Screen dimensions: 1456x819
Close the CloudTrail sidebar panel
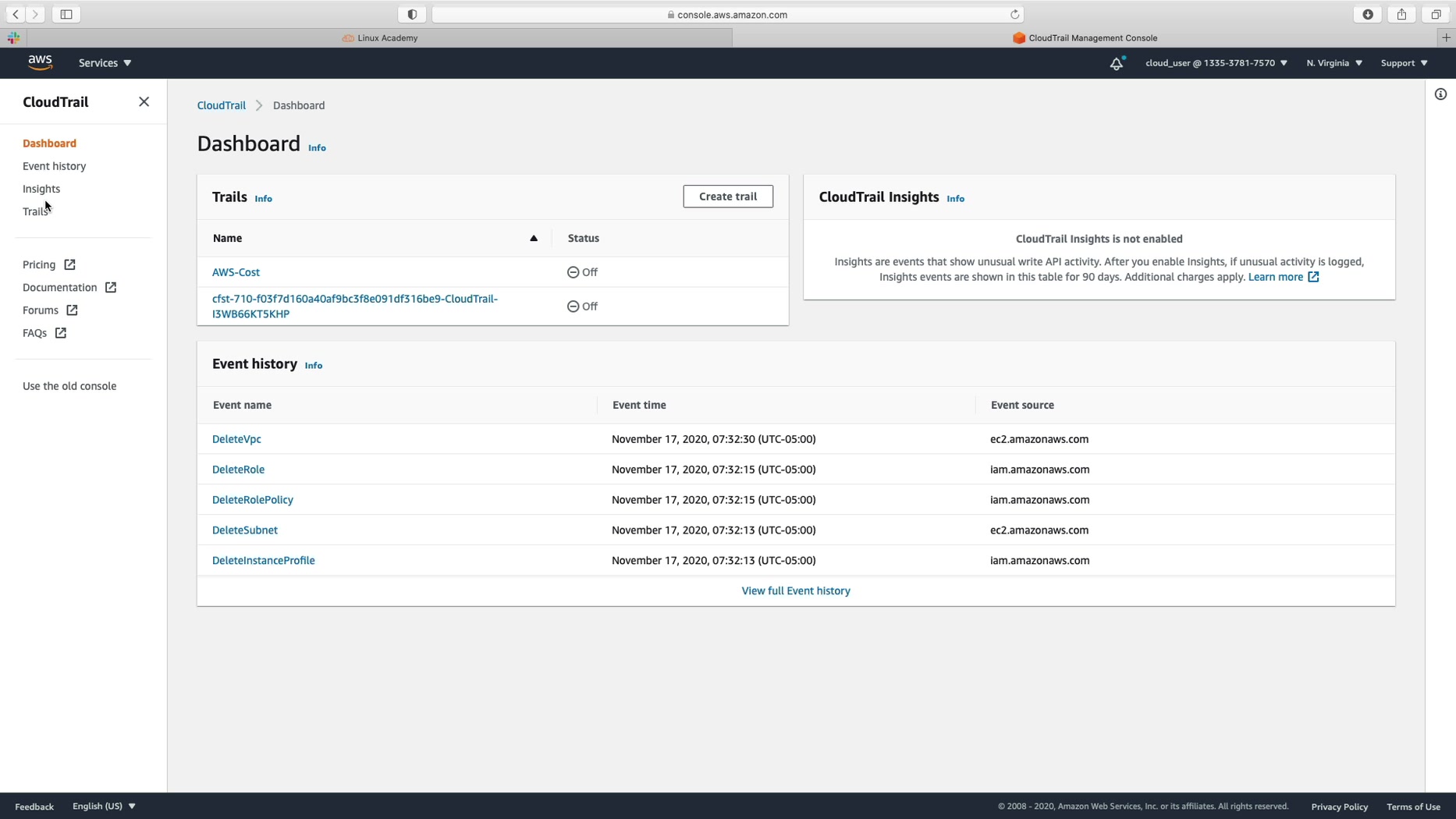144,102
